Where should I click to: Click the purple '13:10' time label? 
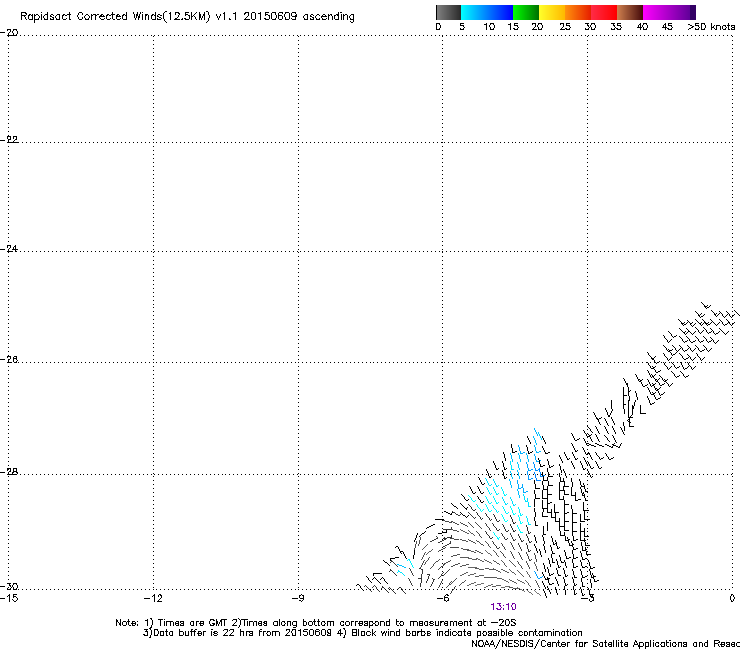[x=503, y=607]
